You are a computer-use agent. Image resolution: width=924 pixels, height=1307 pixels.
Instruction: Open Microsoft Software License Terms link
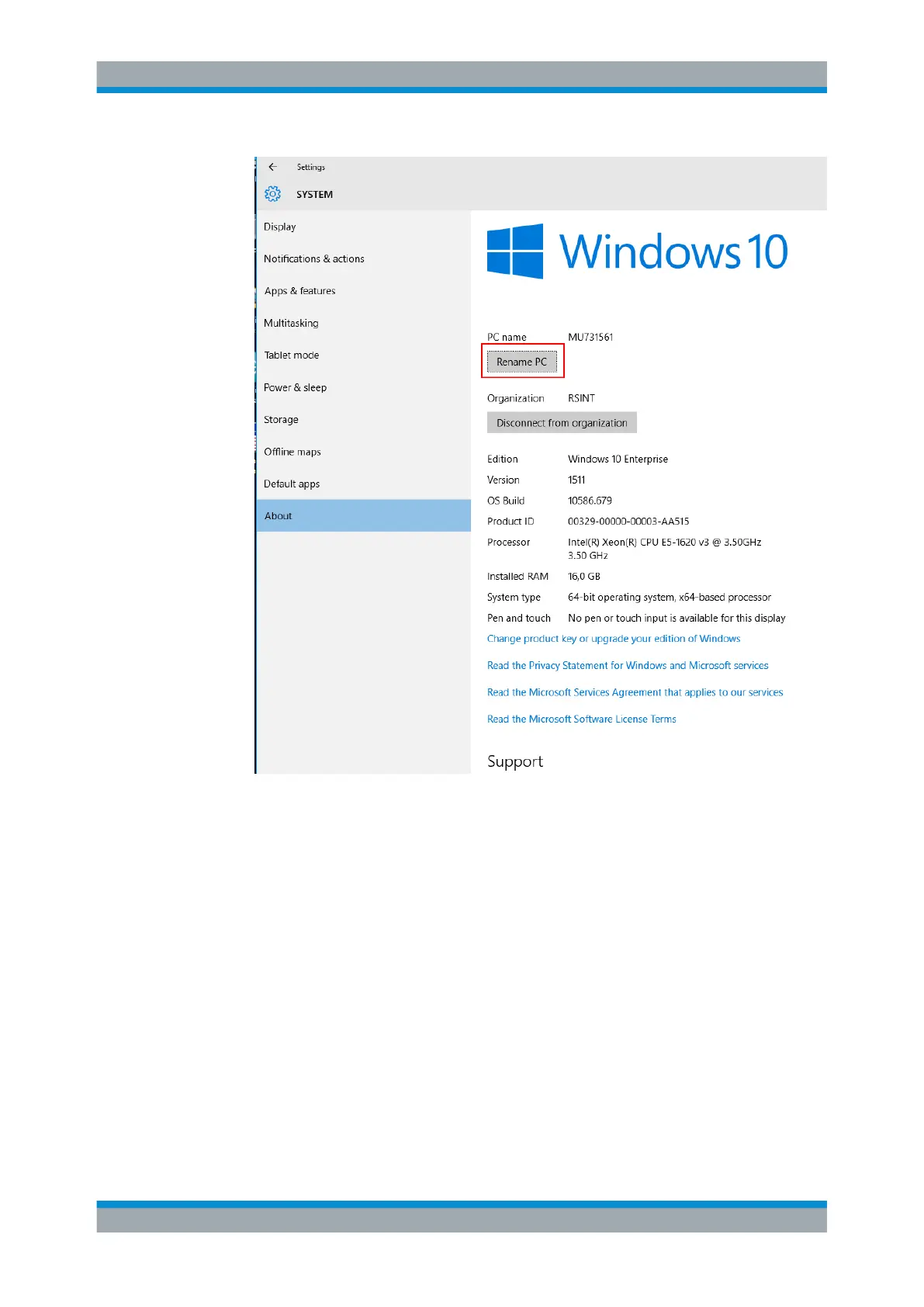pos(581,719)
